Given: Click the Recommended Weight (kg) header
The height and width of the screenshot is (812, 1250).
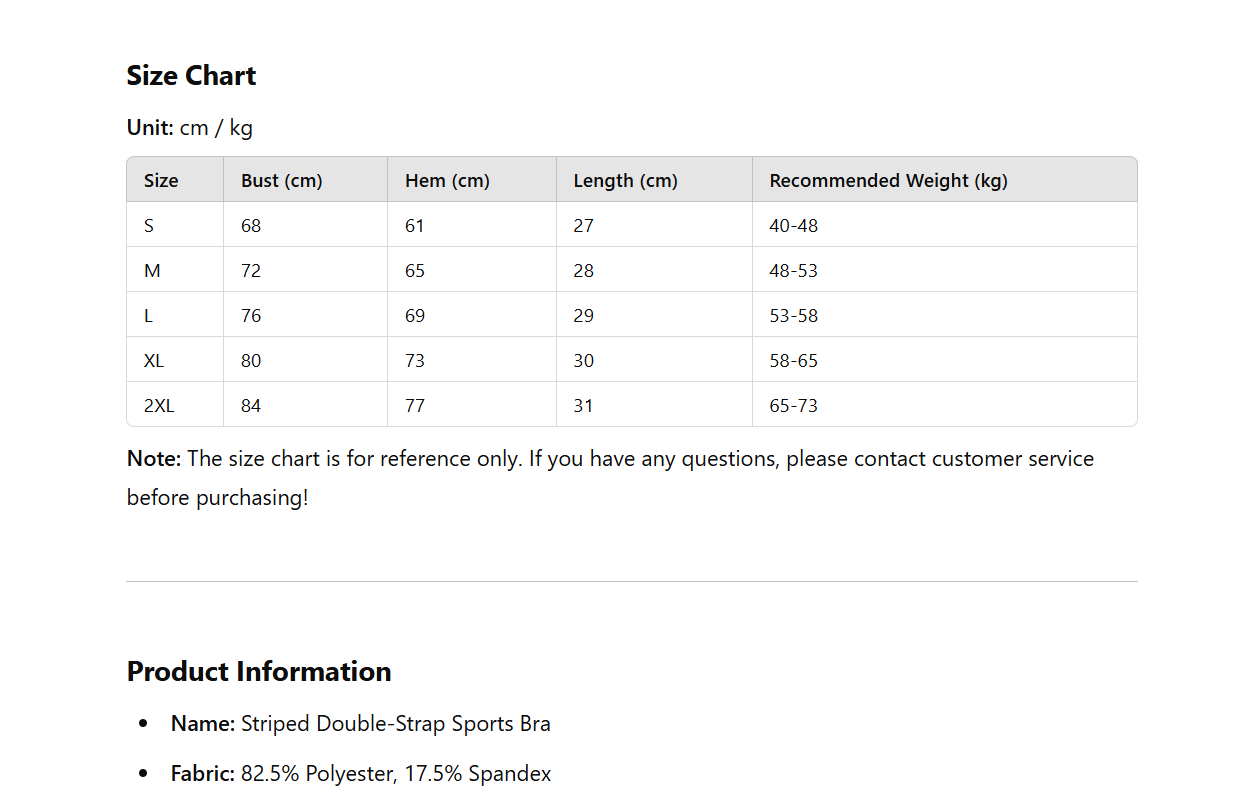Looking at the screenshot, I should point(888,181).
